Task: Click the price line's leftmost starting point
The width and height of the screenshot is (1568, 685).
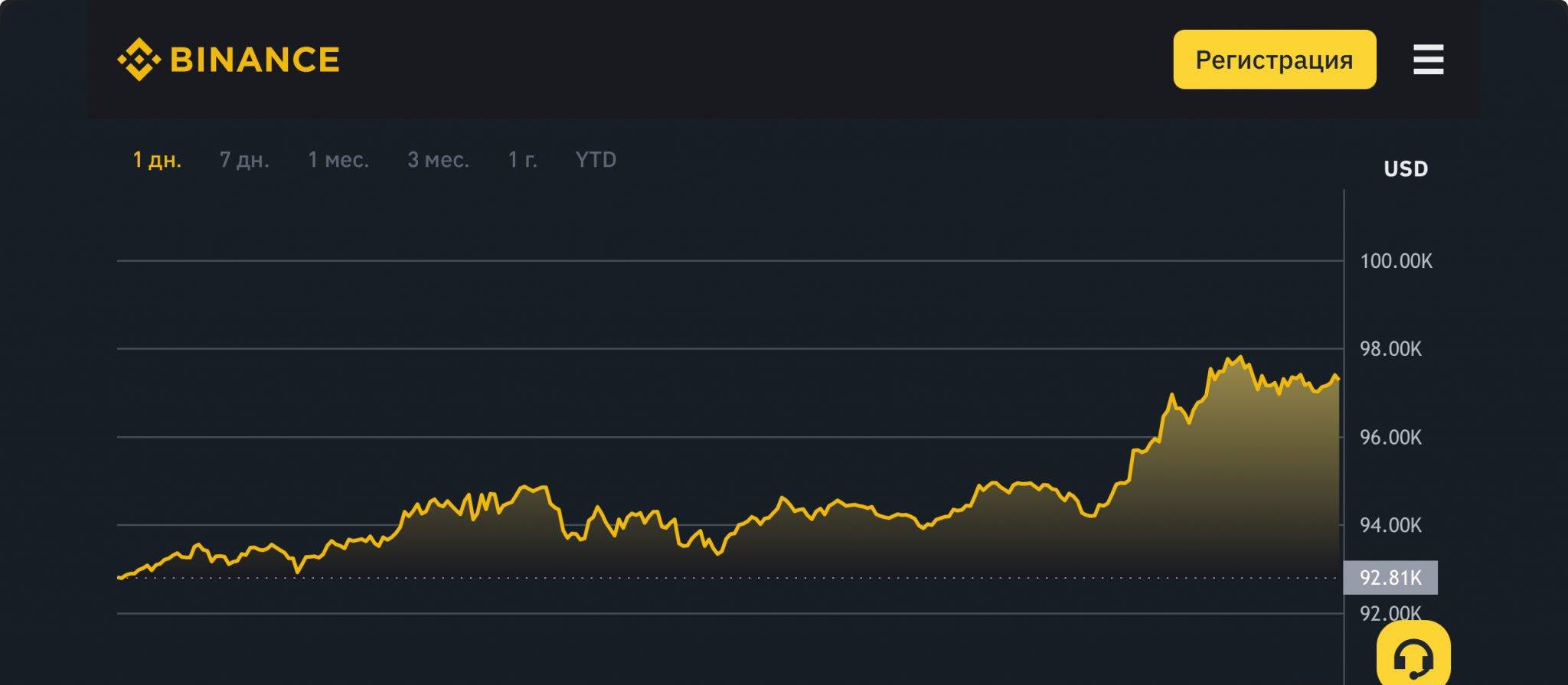Action: [119, 578]
